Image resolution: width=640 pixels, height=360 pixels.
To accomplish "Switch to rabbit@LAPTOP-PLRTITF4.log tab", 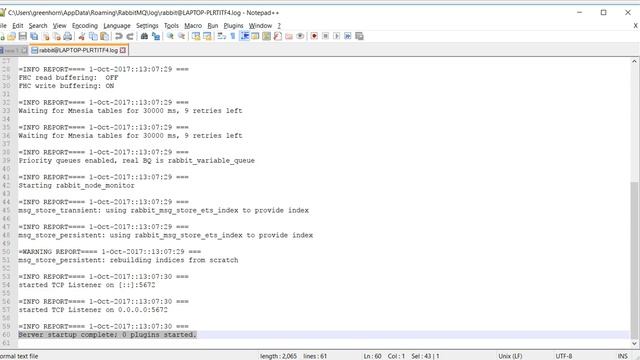I will coord(78,50).
